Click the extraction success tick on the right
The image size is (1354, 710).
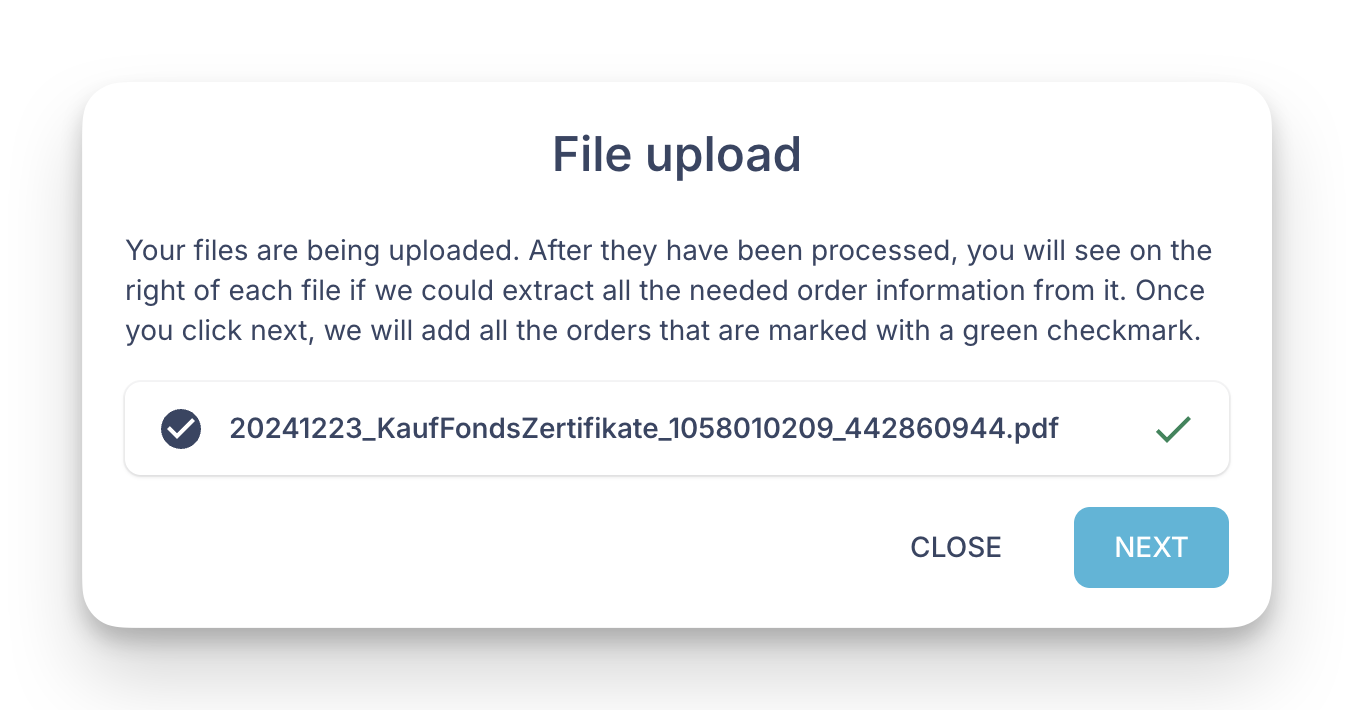1173,429
